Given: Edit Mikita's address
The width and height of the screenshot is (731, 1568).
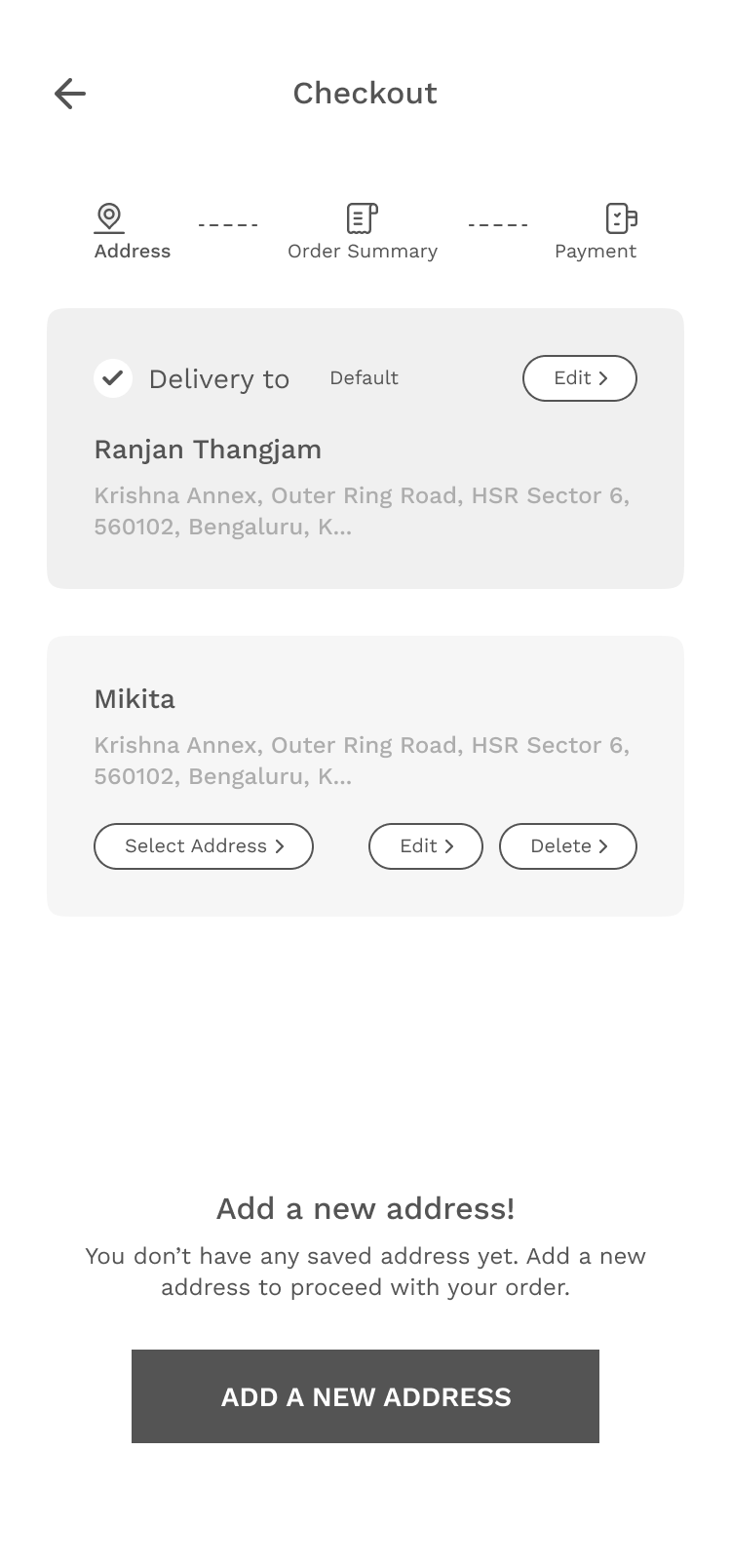Looking at the screenshot, I should coord(425,846).
